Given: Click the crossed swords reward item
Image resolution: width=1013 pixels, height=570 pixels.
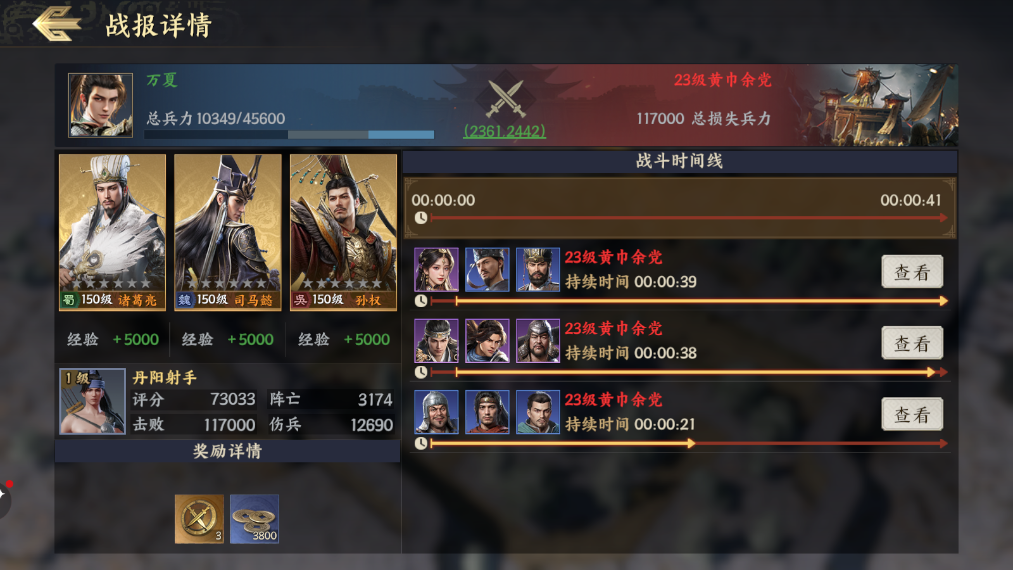Looking at the screenshot, I should 200,519.
